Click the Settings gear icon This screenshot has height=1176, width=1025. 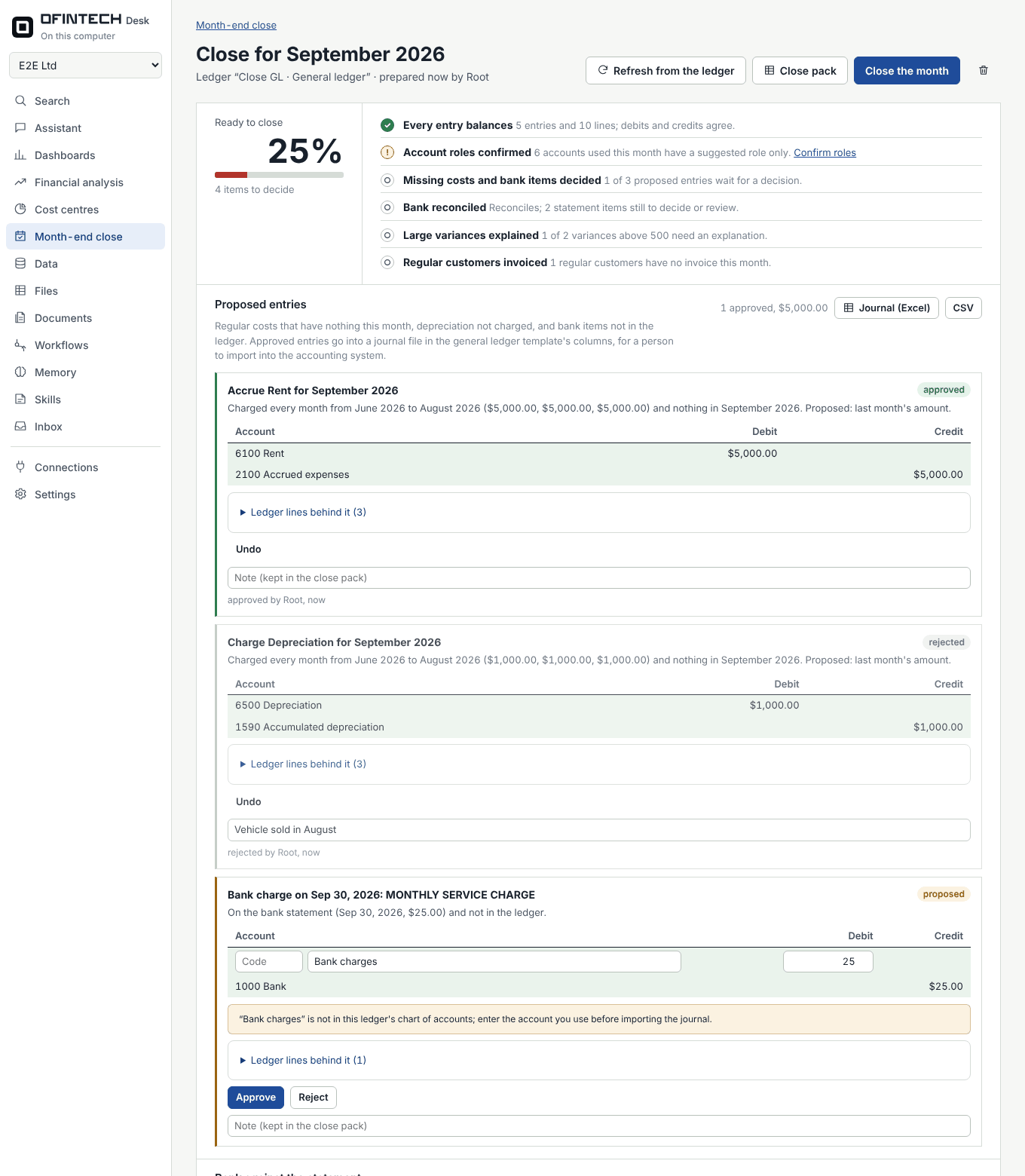[20, 495]
